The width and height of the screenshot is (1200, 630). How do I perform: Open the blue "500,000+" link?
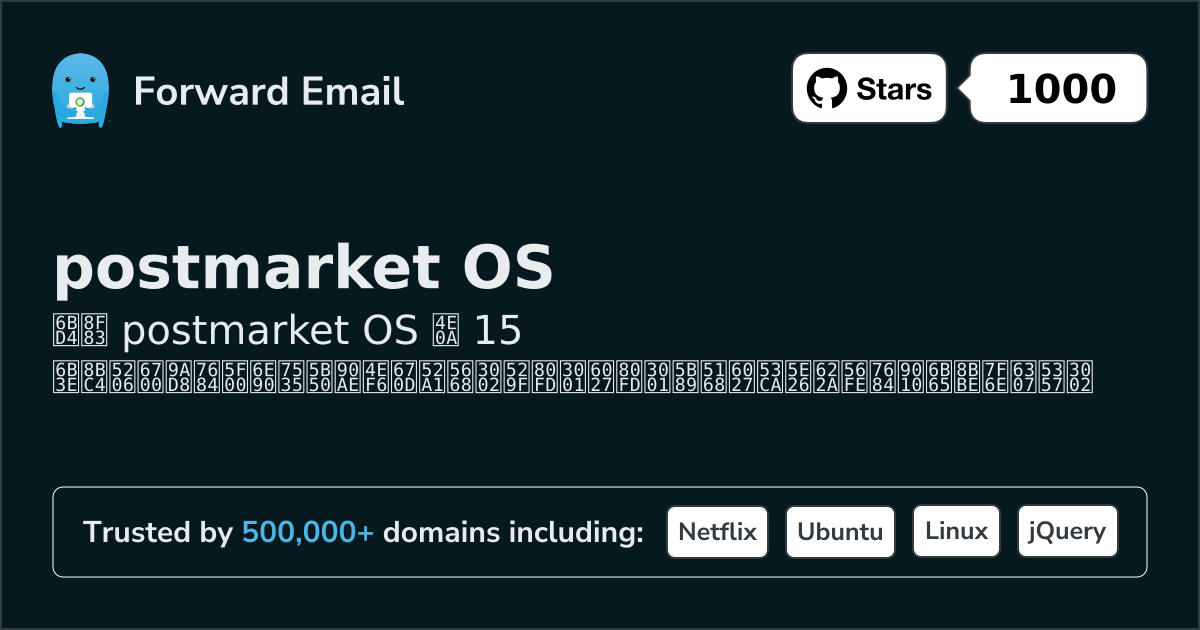click(x=308, y=533)
